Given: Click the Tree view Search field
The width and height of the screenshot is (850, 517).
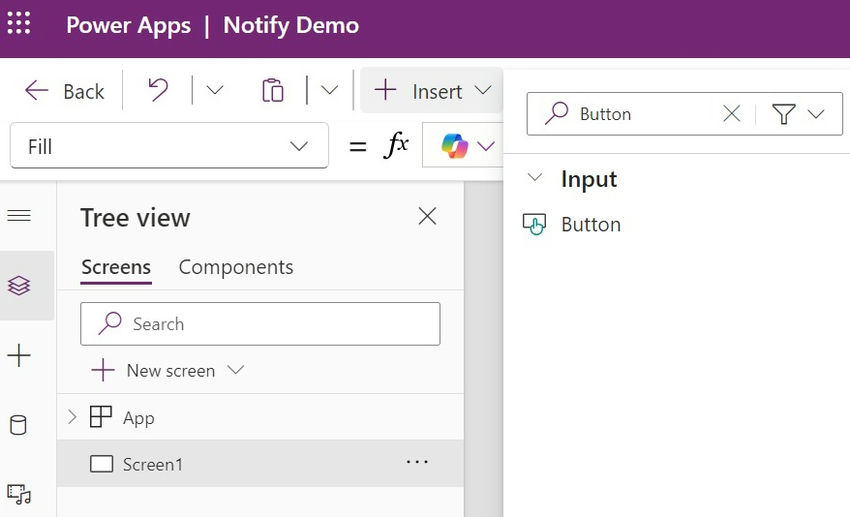Looking at the screenshot, I should (x=260, y=324).
